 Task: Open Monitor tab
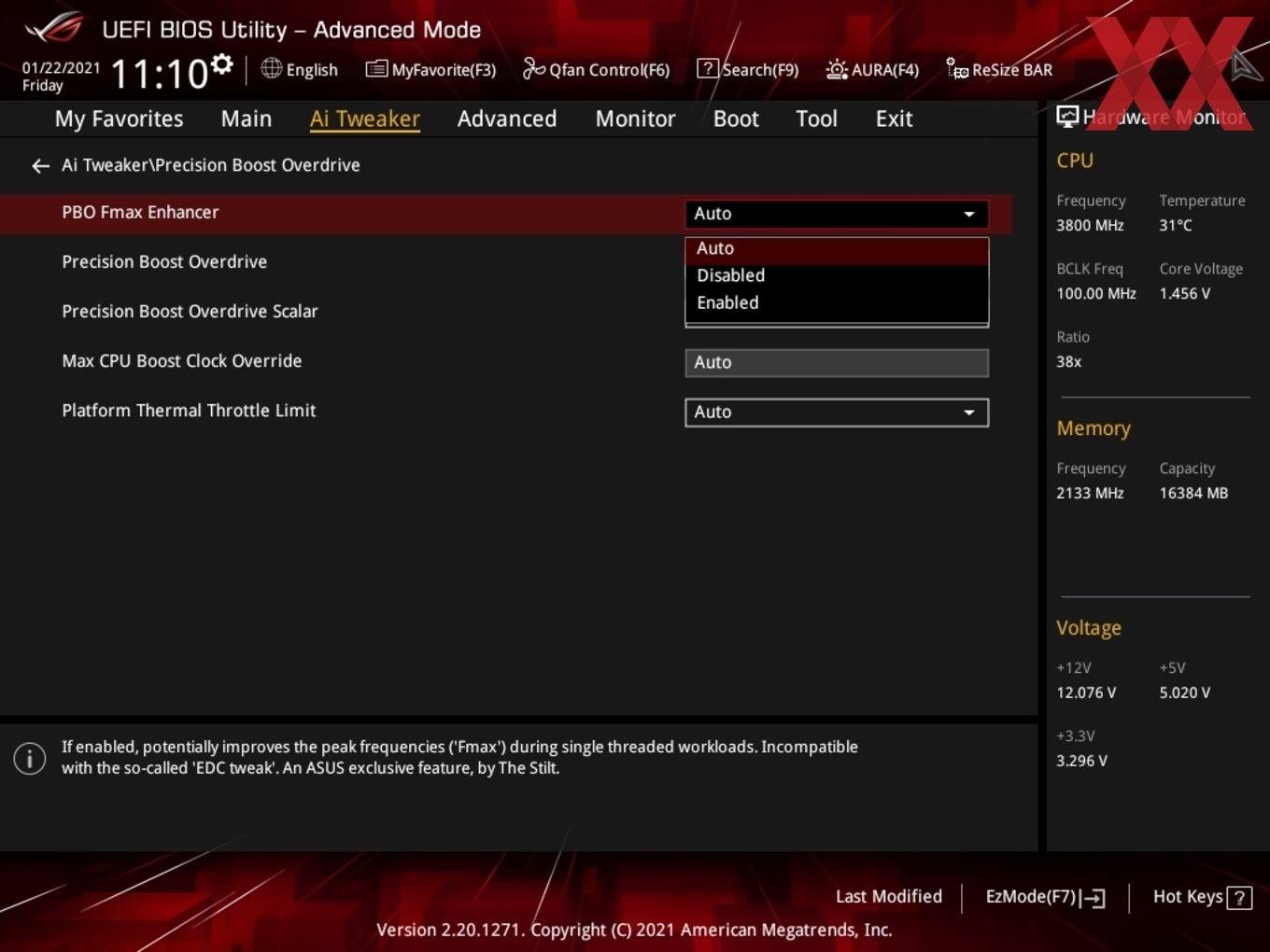point(635,119)
